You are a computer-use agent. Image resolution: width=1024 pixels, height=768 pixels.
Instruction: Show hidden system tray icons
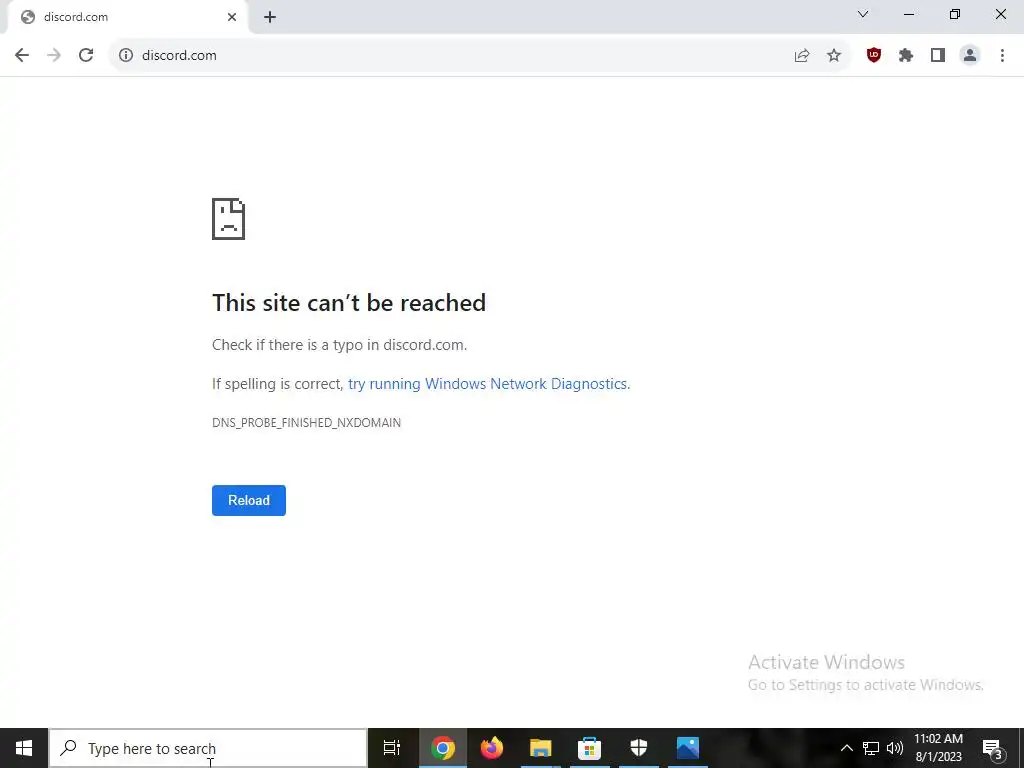[x=846, y=748]
